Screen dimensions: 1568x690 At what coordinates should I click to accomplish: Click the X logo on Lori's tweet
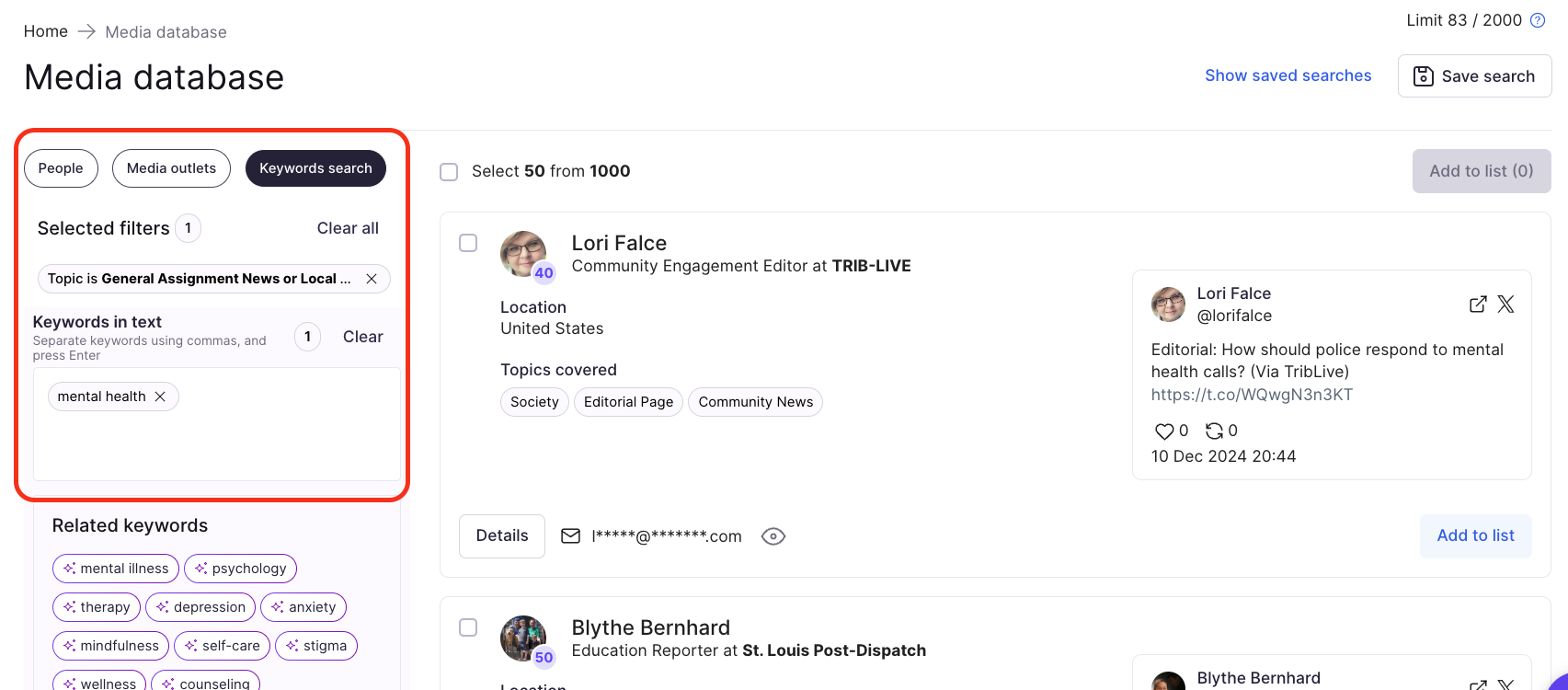(1505, 305)
